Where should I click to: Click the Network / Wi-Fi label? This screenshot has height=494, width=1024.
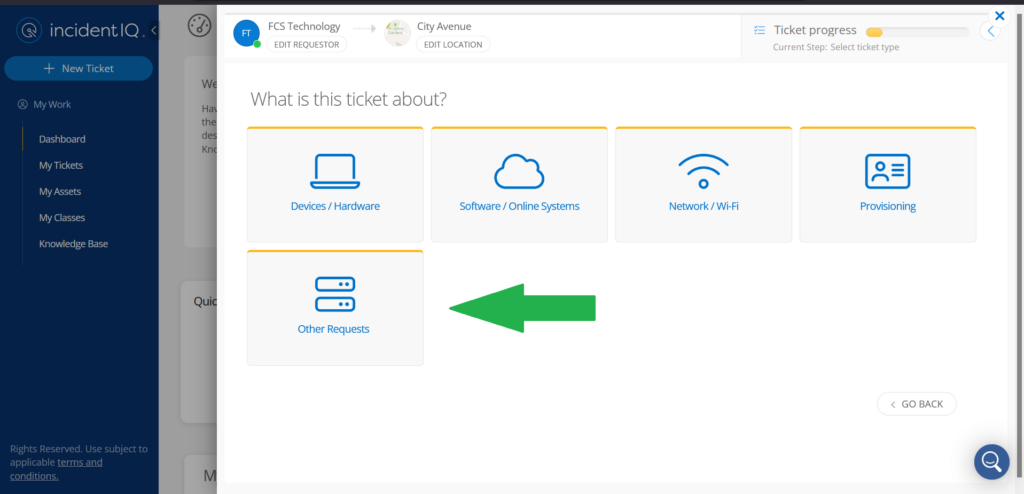point(703,206)
